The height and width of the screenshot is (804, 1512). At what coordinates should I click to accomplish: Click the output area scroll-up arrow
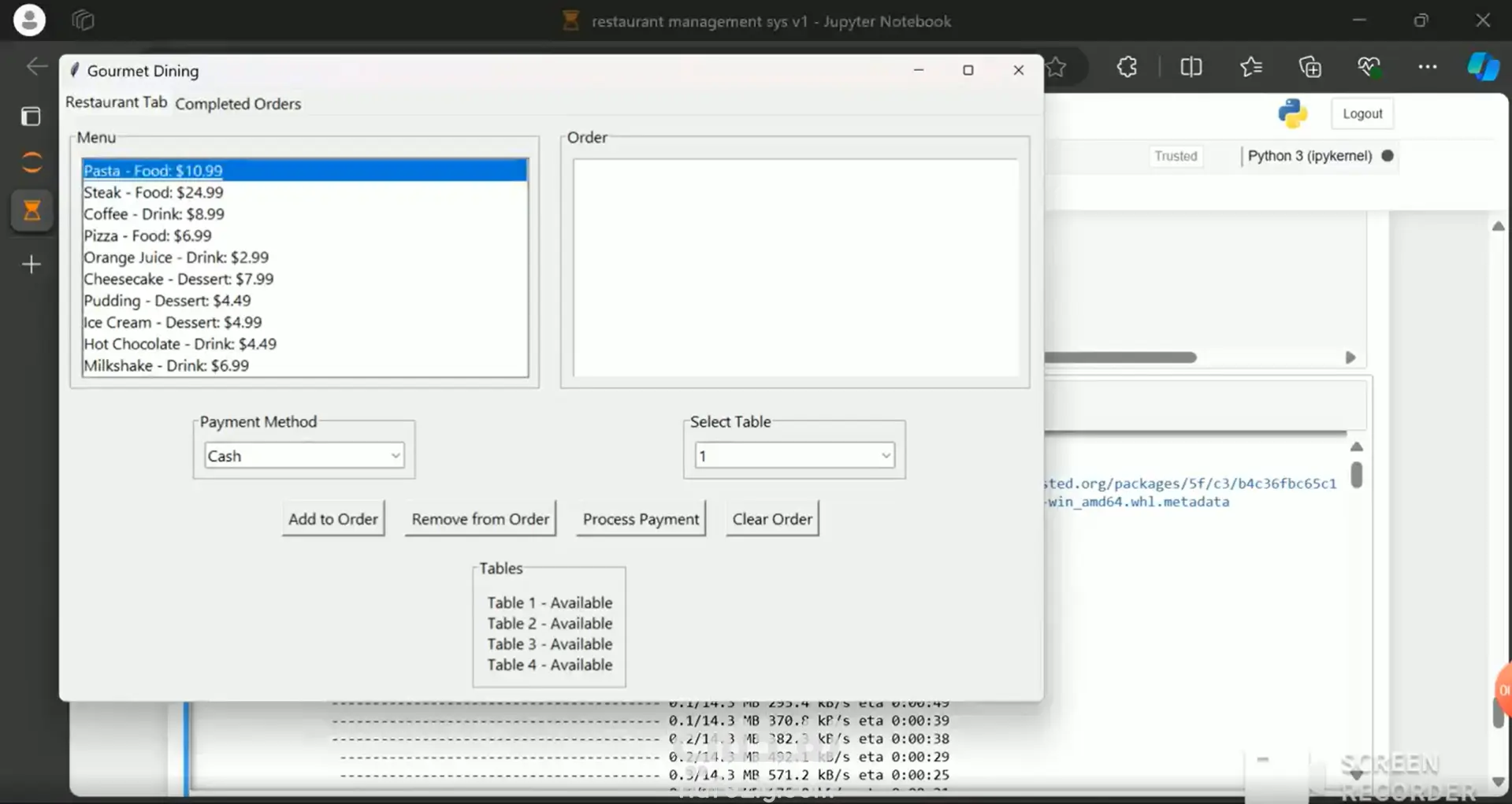(1356, 446)
